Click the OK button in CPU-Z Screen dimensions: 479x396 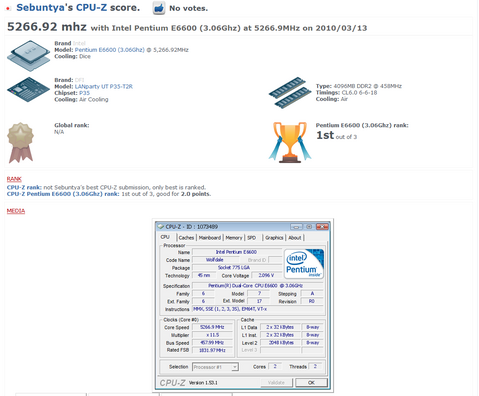pyautogui.click(x=311, y=383)
